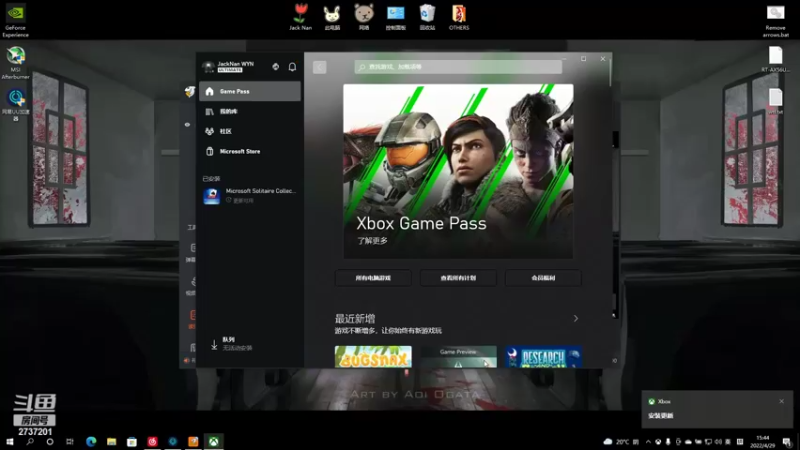Maximize the Xbox app window
The width and height of the screenshot is (800, 450).
coord(584,59)
